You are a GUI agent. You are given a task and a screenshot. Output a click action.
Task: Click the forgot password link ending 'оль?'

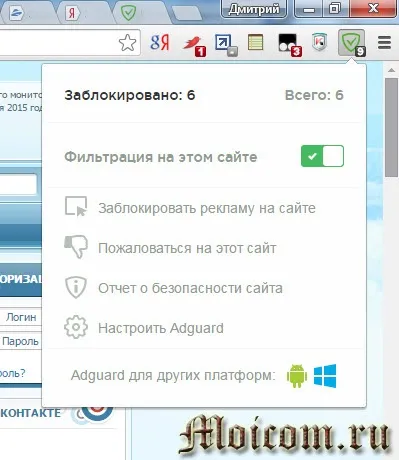[13, 373]
